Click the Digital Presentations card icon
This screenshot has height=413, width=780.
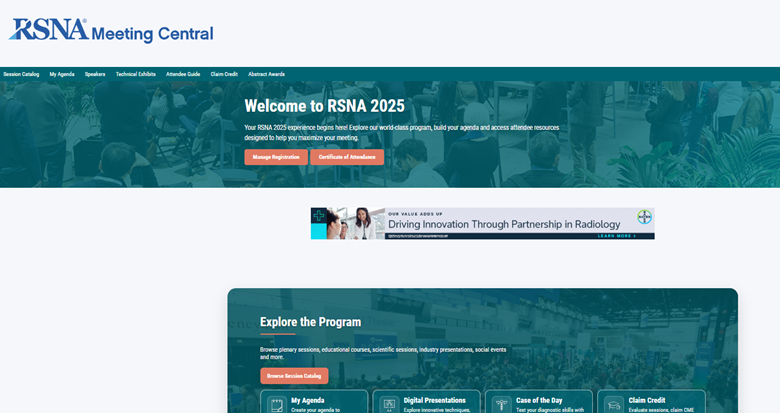pyautogui.click(x=389, y=405)
